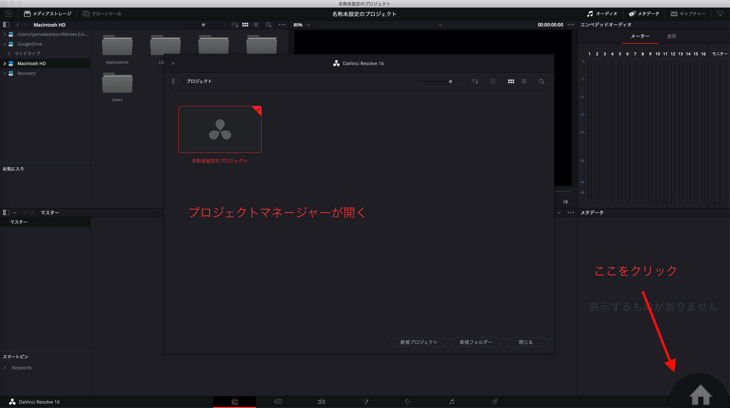Viewport: 730px width, 408px height.
Task: Toggle the Clone Tool panel
Action: pyautogui.click(x=102, y=14)
